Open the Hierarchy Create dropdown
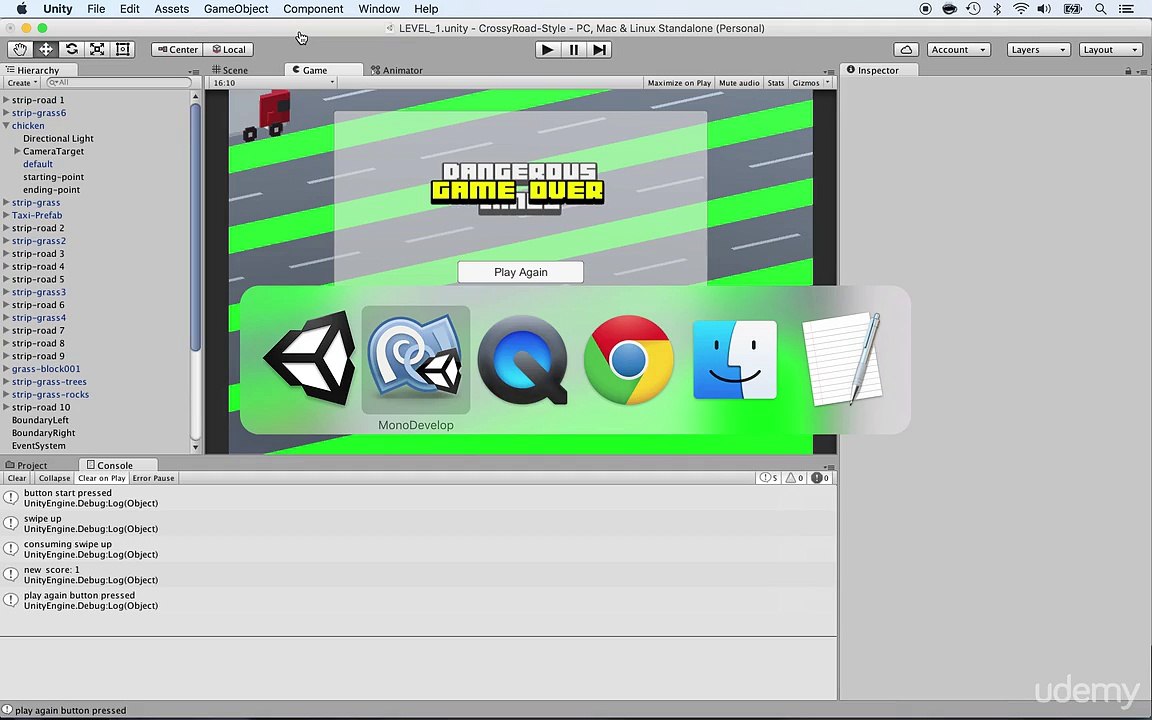 (x=22, y=83)
